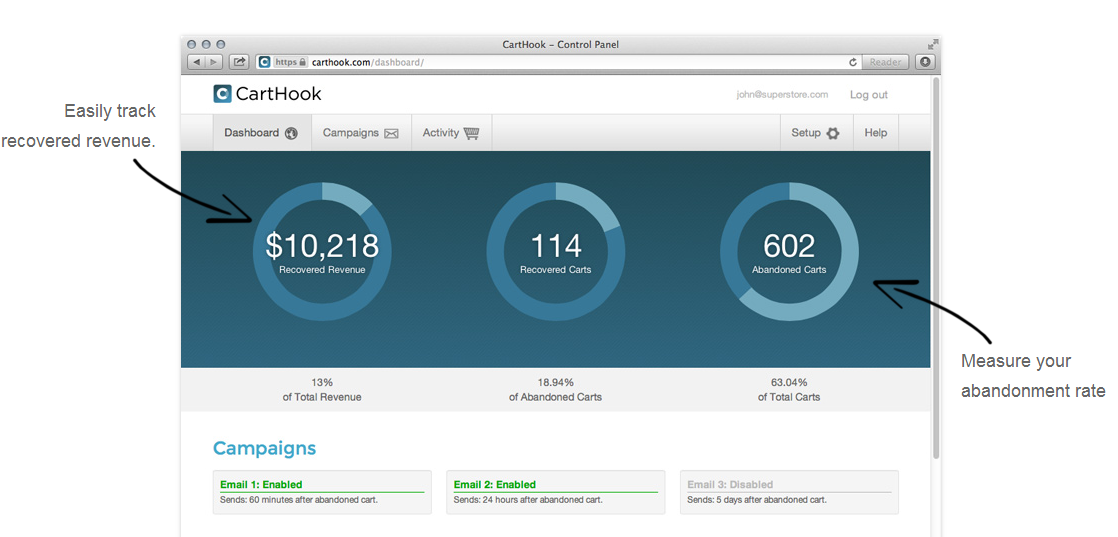Click the Campaigns section heading
Viewport: 1118px width, 537px height.
[265, 449]
